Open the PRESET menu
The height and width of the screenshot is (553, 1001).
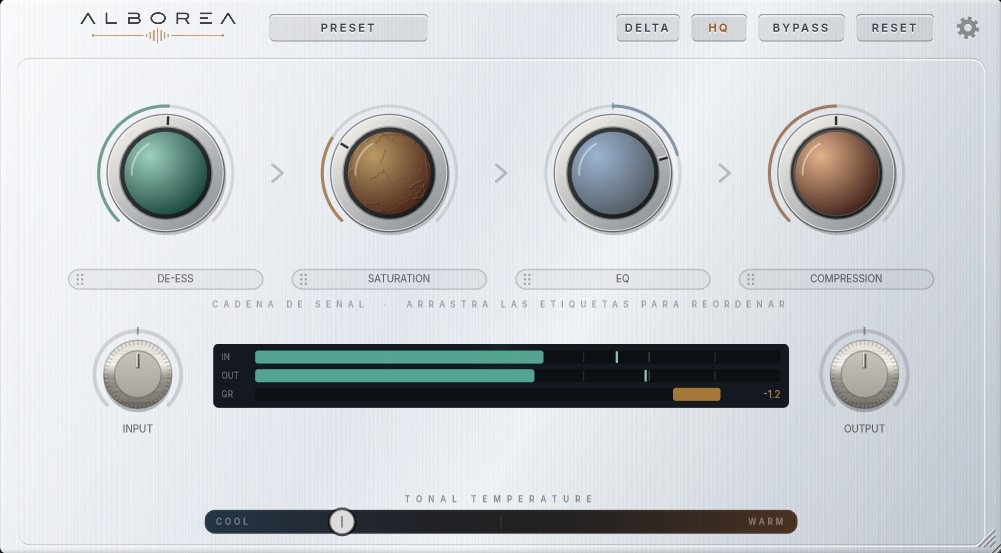tap(348, 28)
